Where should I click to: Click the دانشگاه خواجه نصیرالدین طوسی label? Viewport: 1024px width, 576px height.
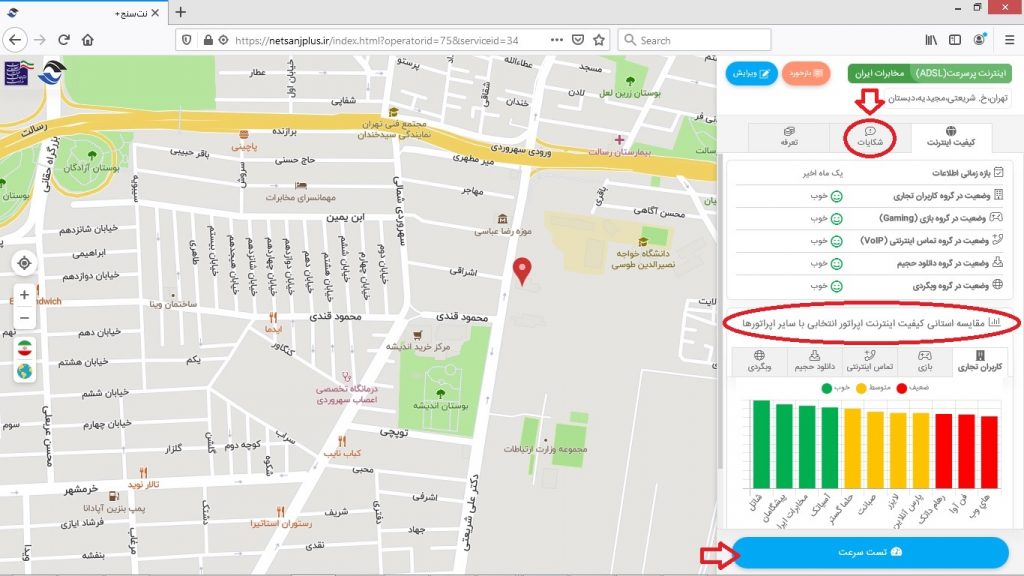coord(643,259)
